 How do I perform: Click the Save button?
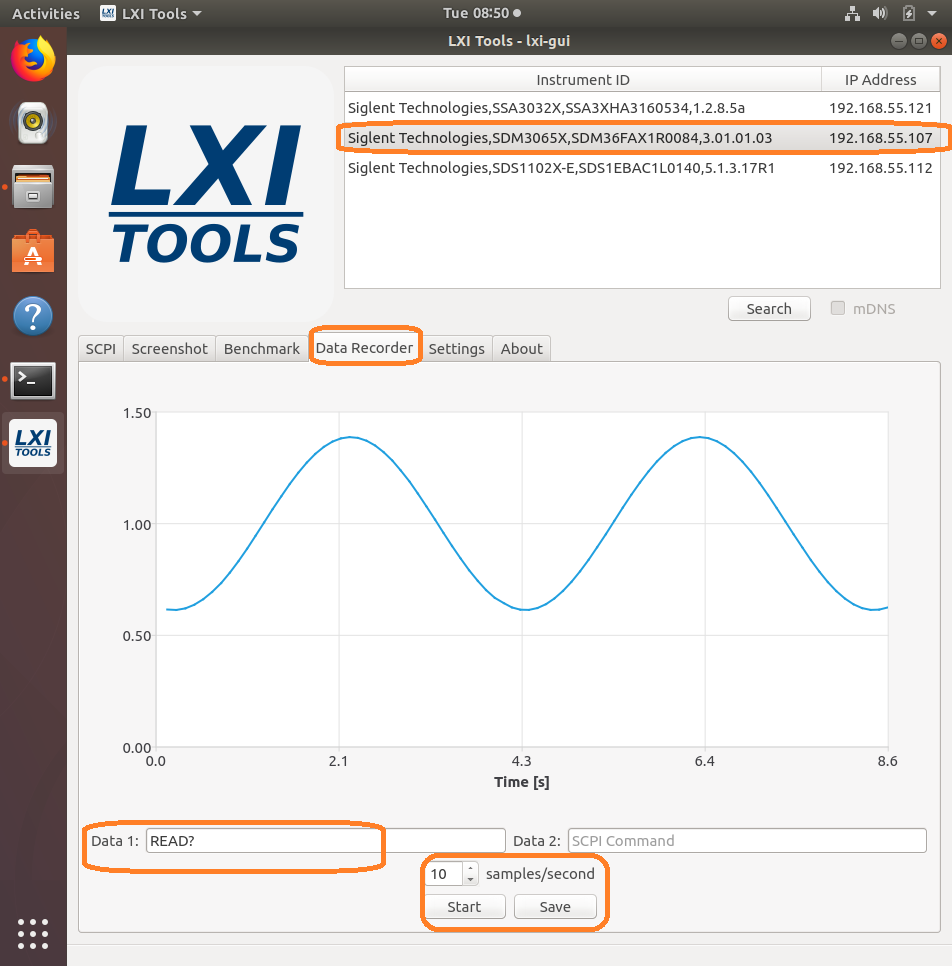click(x=555, y=907)
